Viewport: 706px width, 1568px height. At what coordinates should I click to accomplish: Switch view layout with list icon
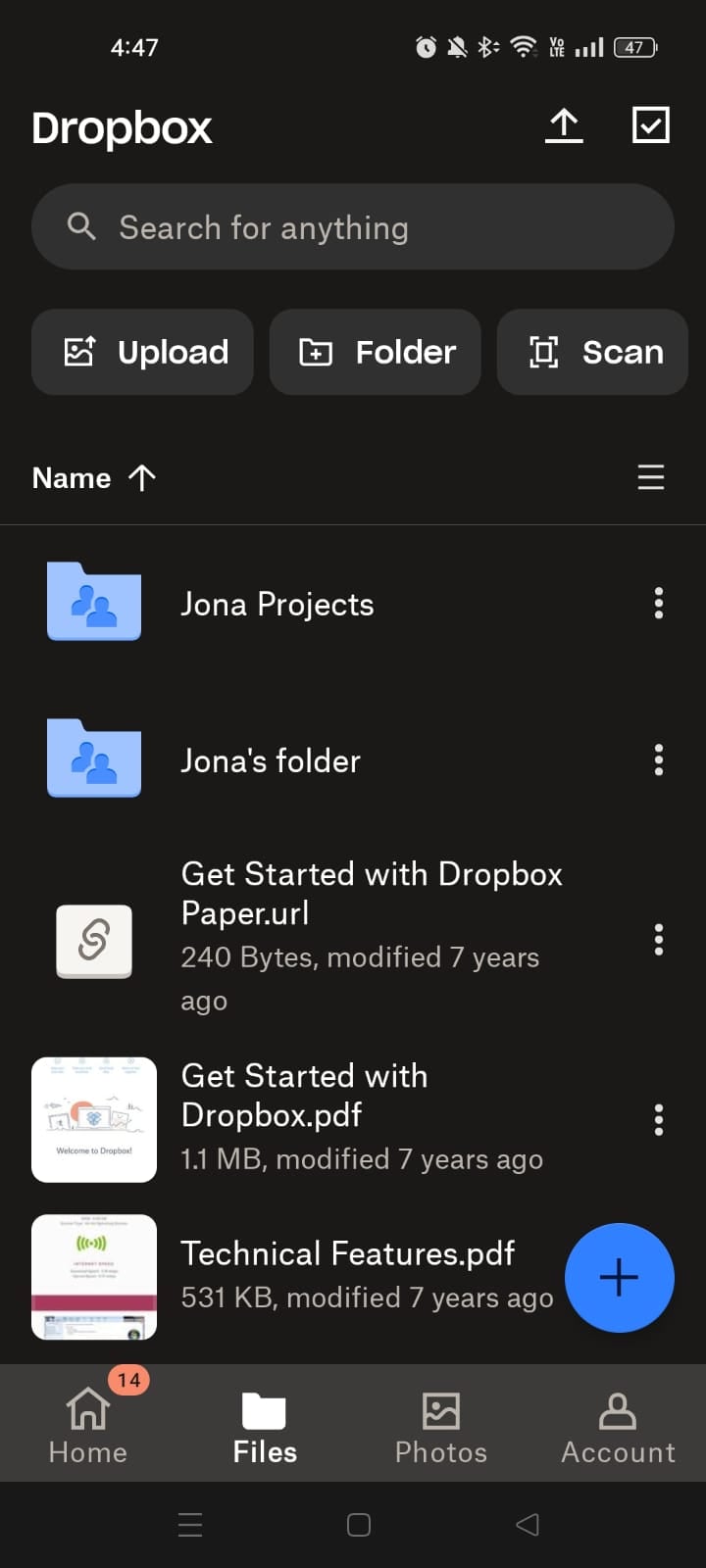tap(651, 477)
